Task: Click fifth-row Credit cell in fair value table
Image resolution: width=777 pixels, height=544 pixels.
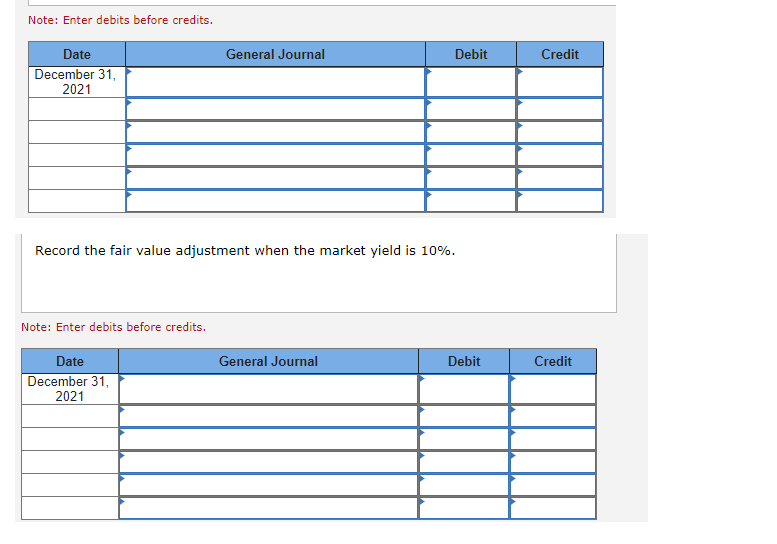Action: click(553, 485)
